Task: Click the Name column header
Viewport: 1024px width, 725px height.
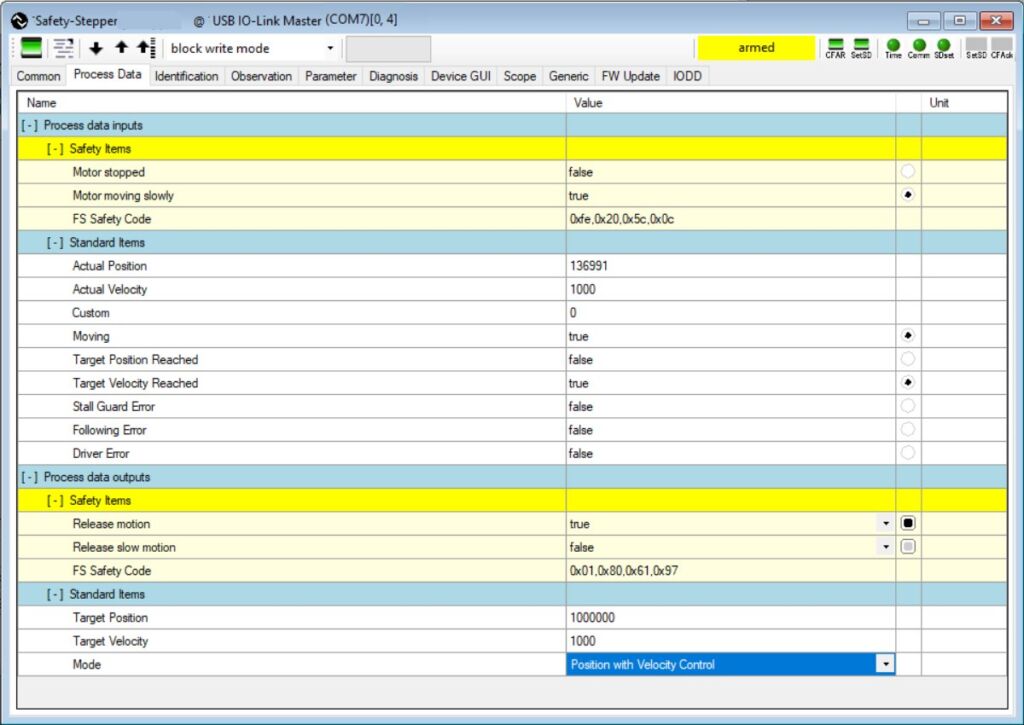Action: pos(42,103)
